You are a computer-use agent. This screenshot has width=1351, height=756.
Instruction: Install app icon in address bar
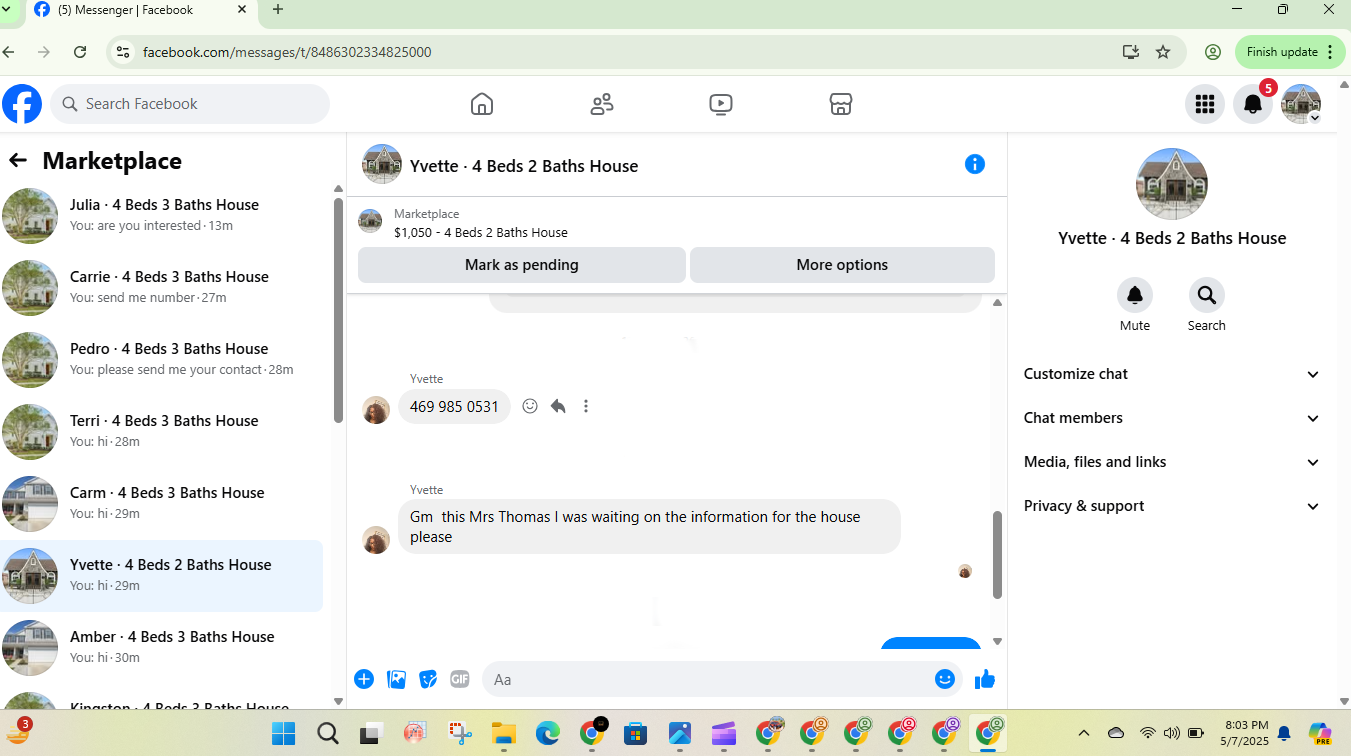coord(1131,52)
